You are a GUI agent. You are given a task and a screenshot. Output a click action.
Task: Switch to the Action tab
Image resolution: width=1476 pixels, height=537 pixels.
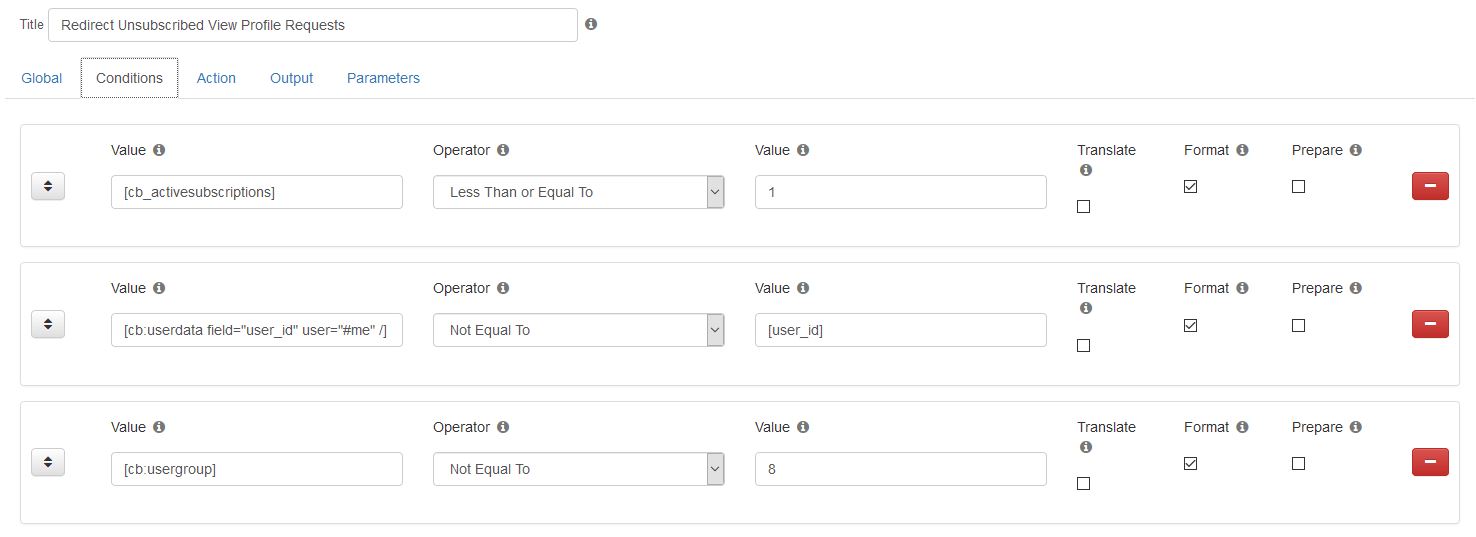point(216,78)
